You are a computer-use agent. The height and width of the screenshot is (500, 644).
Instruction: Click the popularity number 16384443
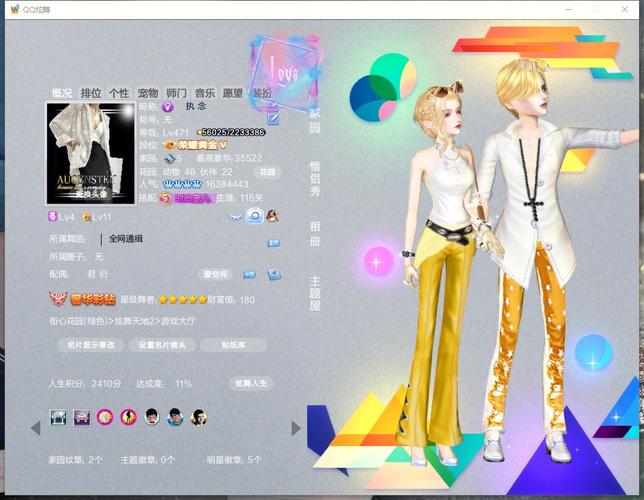click(x=227, y=184)
